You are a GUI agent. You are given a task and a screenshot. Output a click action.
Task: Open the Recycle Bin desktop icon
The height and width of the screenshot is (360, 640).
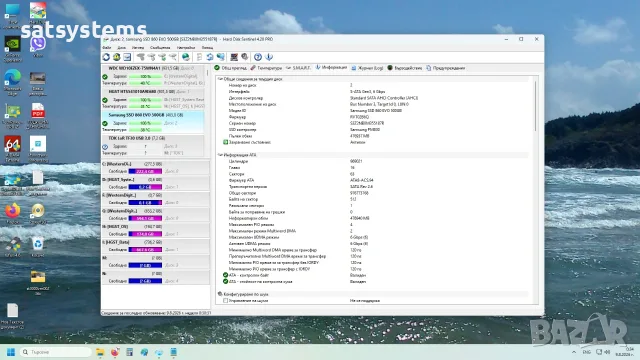pos(38,244)
